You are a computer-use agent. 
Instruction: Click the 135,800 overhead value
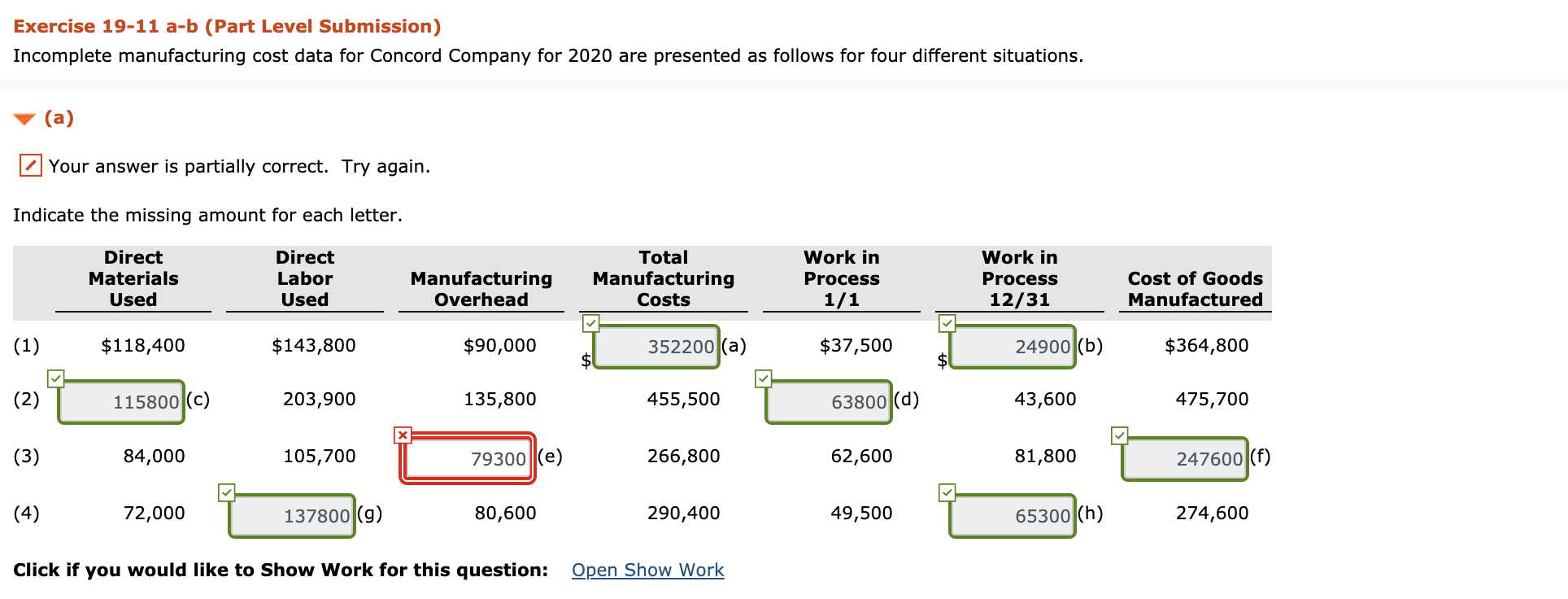pos(500,399)
